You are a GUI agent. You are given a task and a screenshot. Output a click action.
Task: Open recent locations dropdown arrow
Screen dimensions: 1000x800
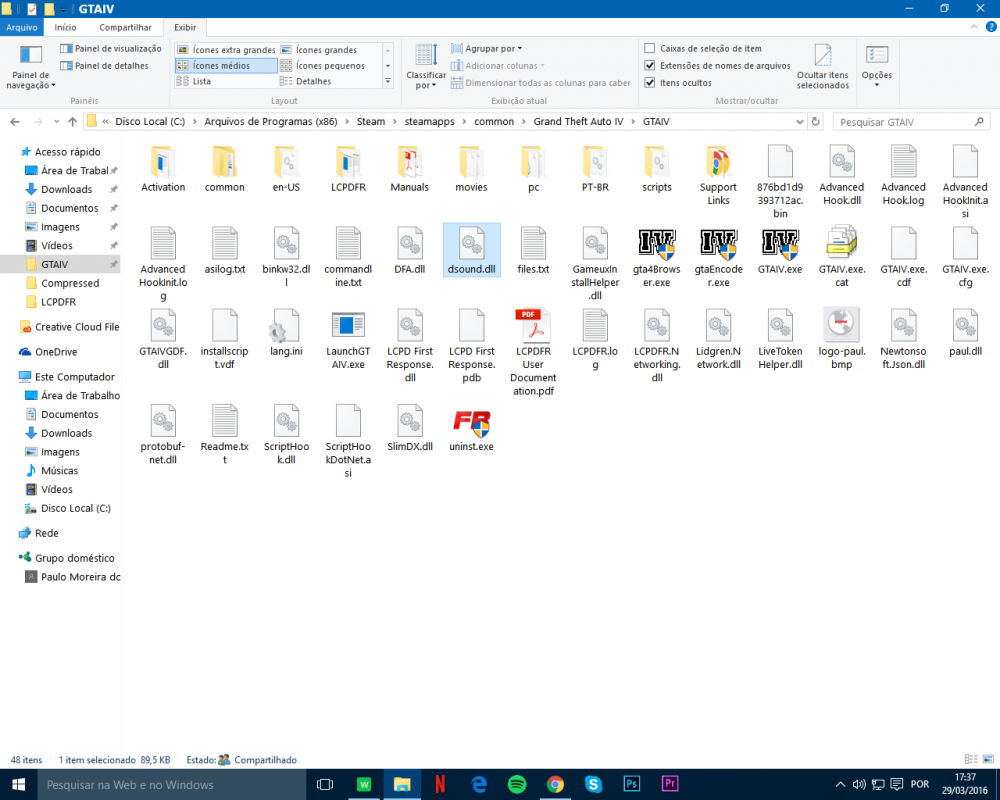coord(56,121)
